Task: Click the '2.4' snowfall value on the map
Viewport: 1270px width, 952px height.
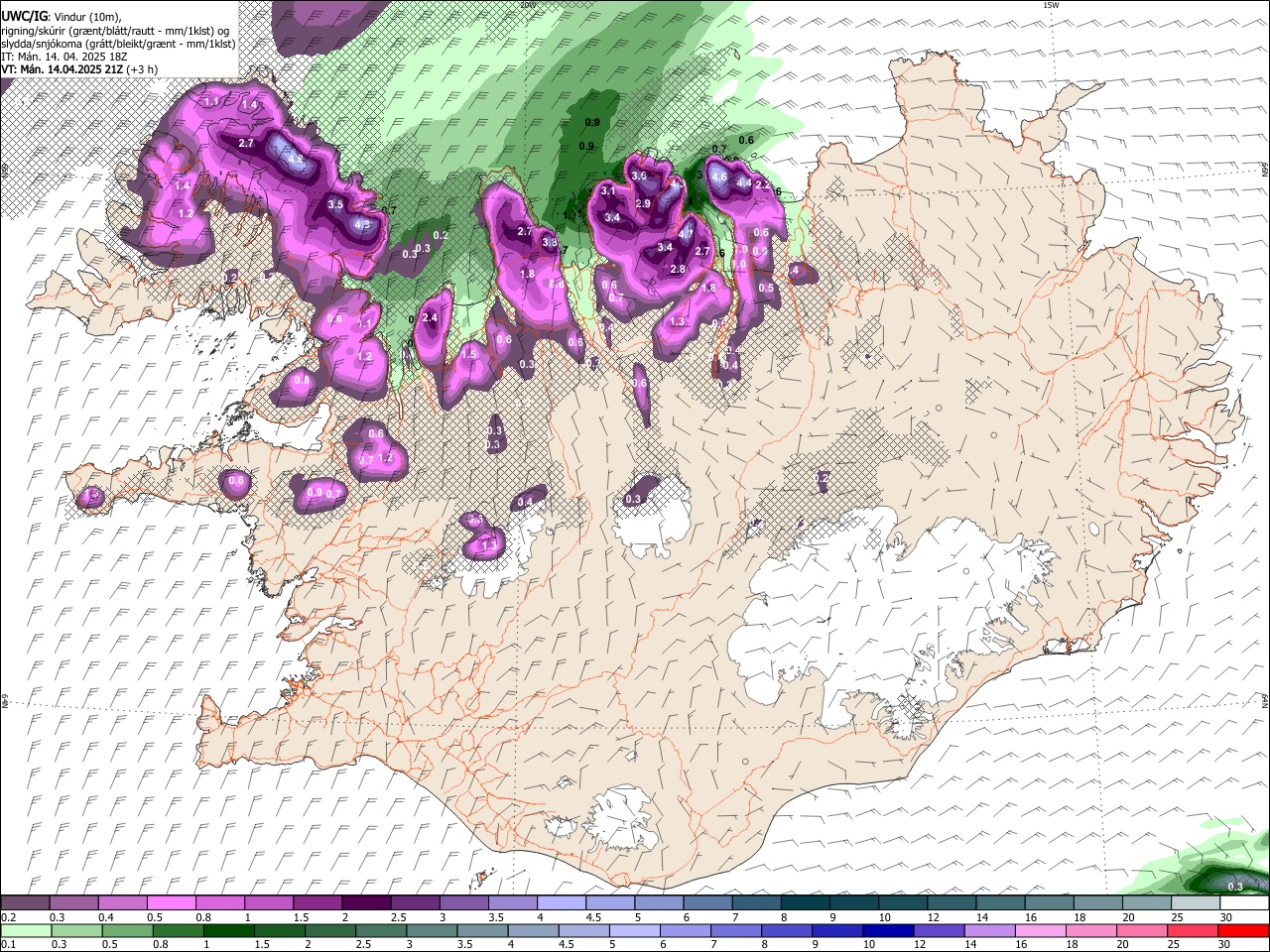Action: [430, 317]
